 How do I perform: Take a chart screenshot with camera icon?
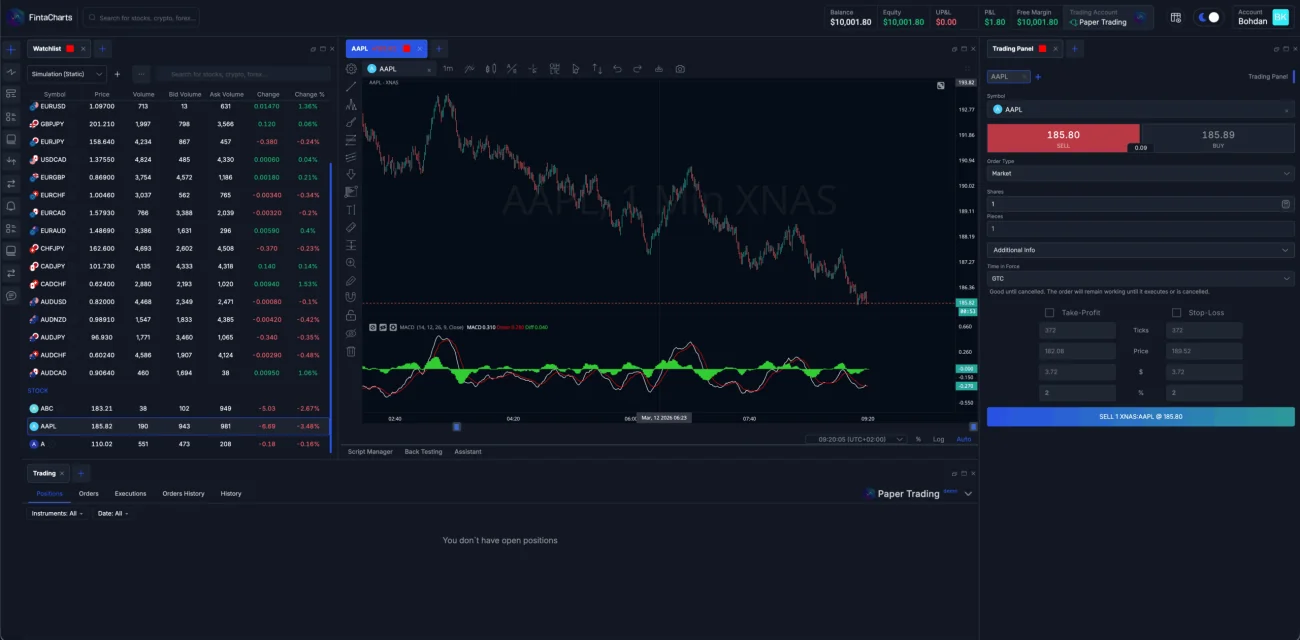pyautogui.click(x=680, y=69)
